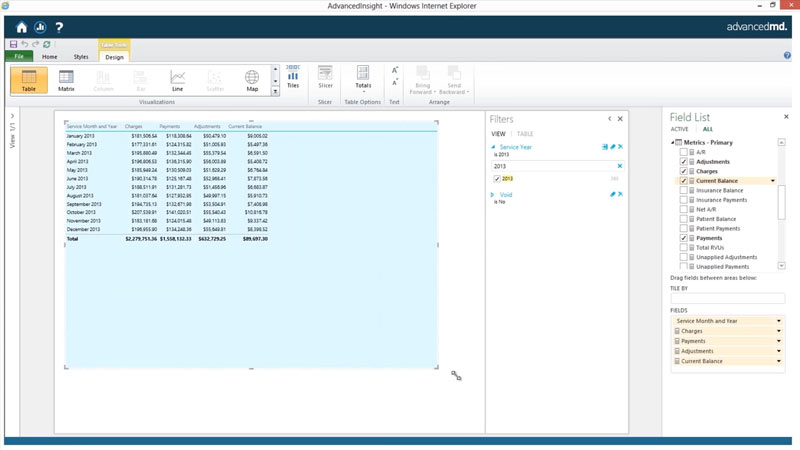Decrease font size in Text group
Image resolution: width=800 pixels, height=450 pixels.
[394, 83]
